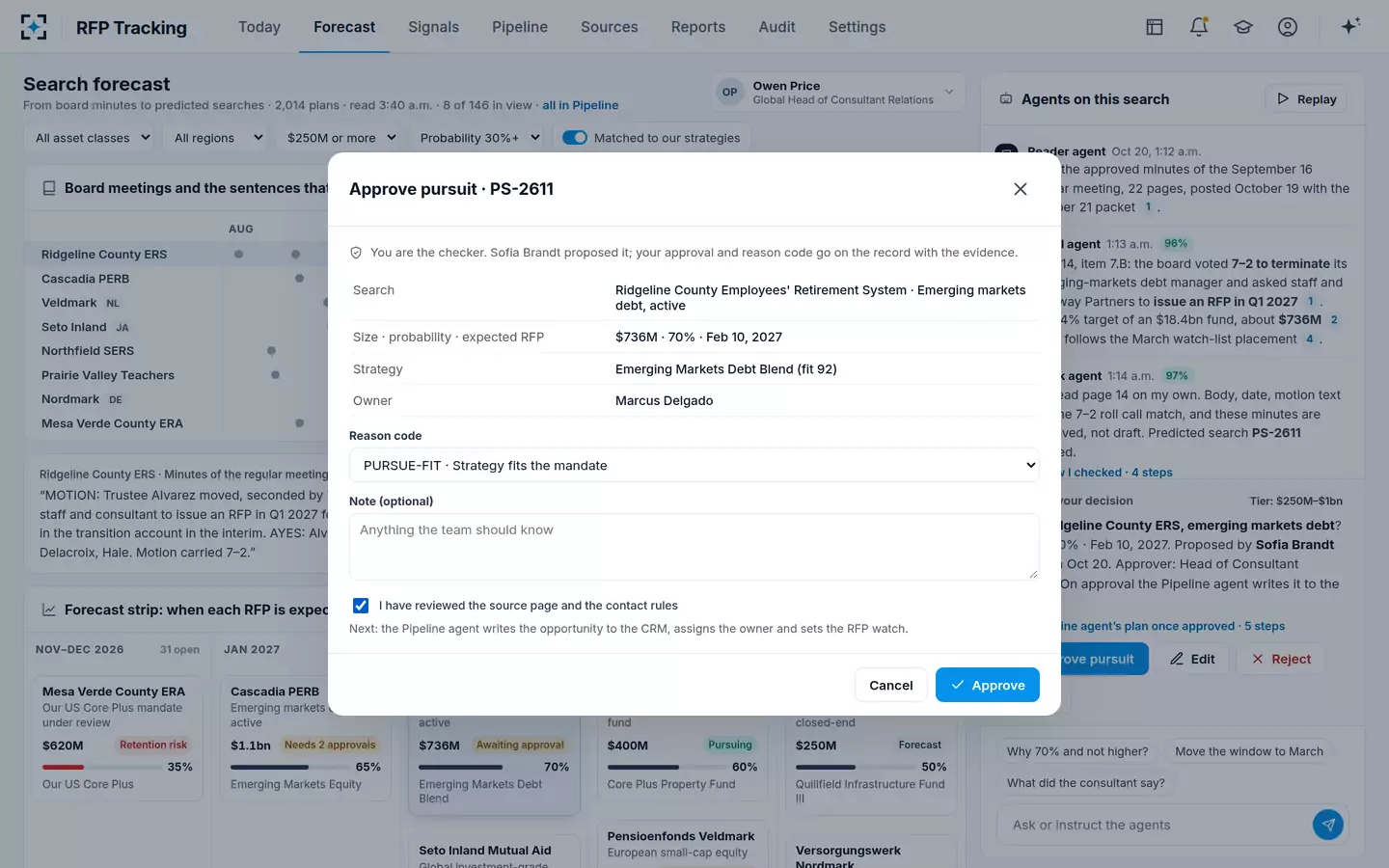Uncheck the reviewed source page checkbox

tap(361, 606)
